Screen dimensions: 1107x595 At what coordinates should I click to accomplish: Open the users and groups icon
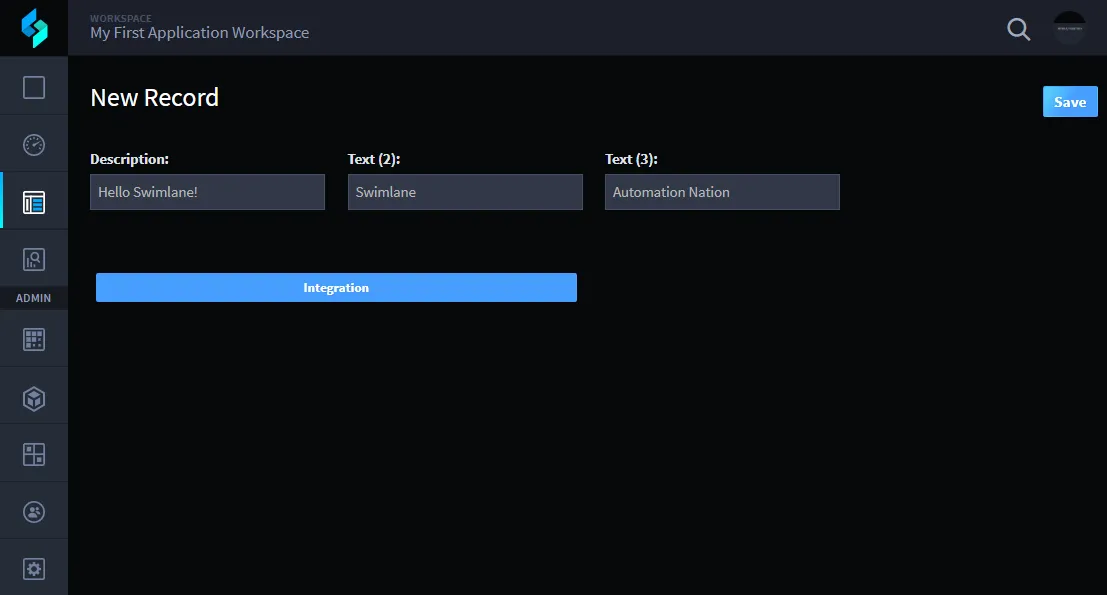[x=34, y=512]
